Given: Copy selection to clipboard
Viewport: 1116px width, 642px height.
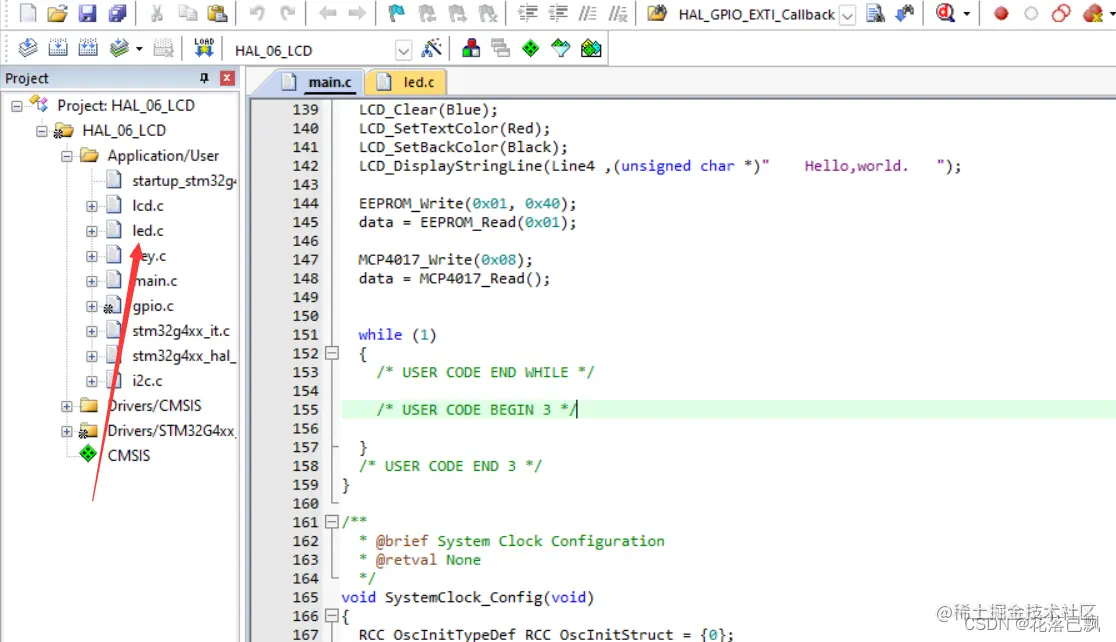Looking at the screenshot, I should (187, 14).
